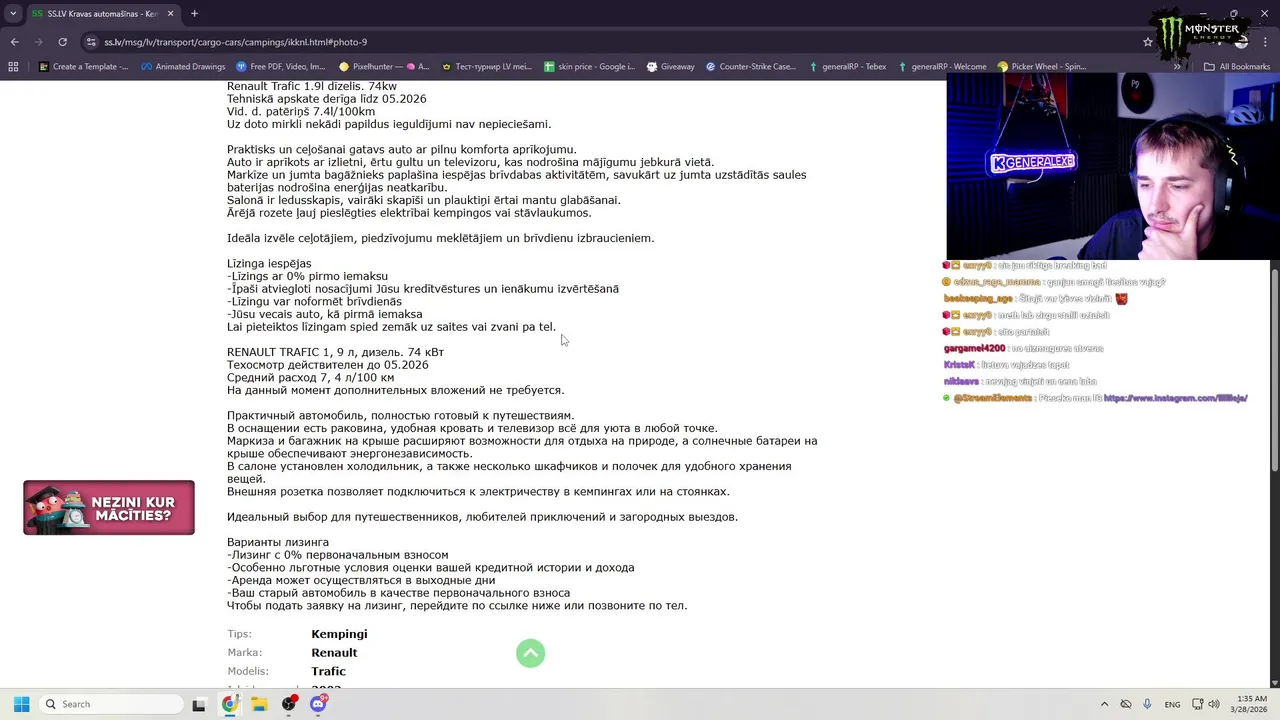
Task: Click the text 'RENAULT TRAFIC 1, 9 л, дизель. 74 кВт'
Action: tap(335, 352)
